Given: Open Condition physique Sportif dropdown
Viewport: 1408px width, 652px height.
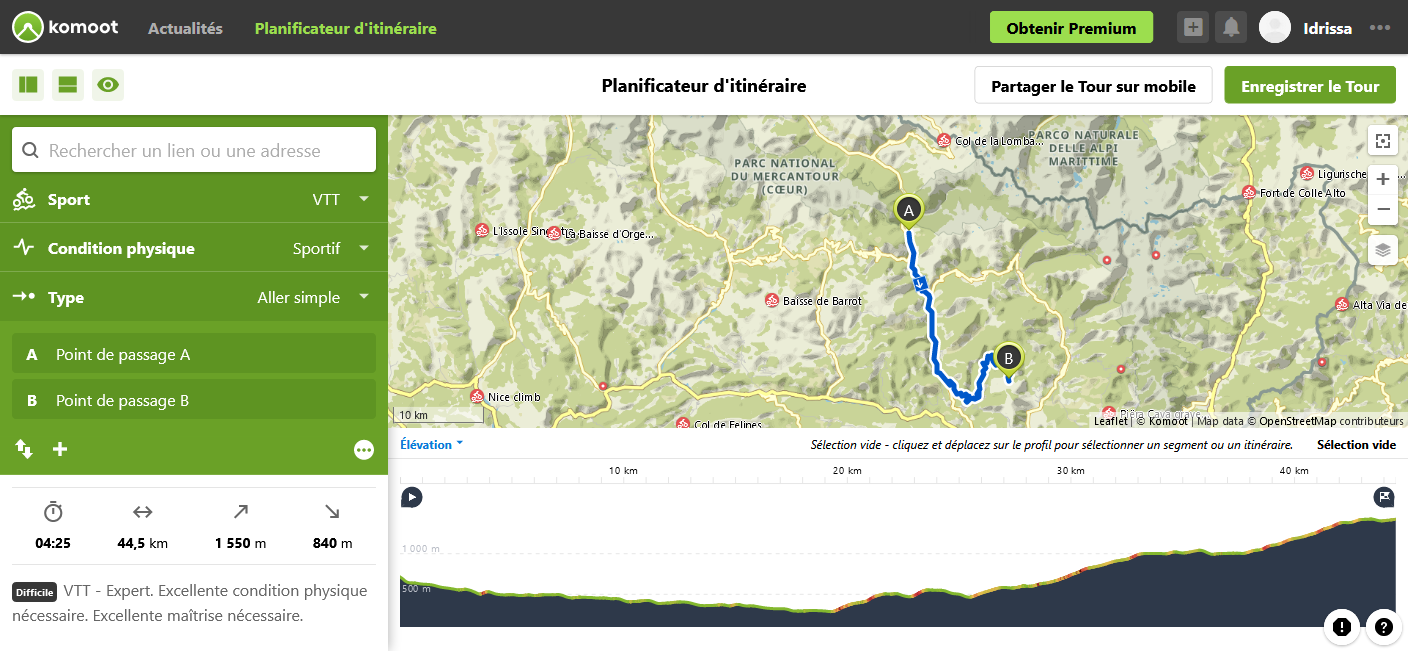Looking at the screenshot, I should pyautogui.click(x=330, y=248).
